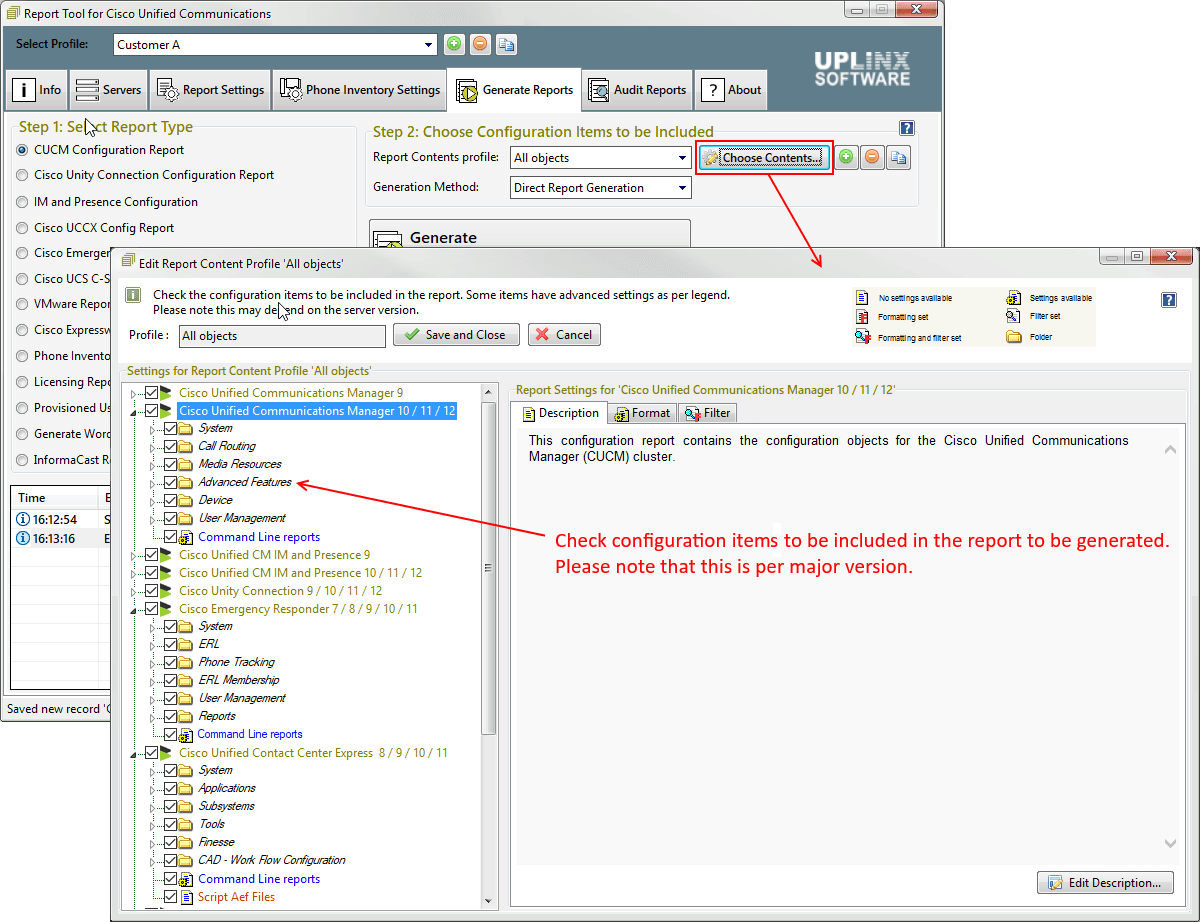This screenshot has width=1200, height=922.
Task: Click the green add contents profile icon
Action: (x=846, y=157)
